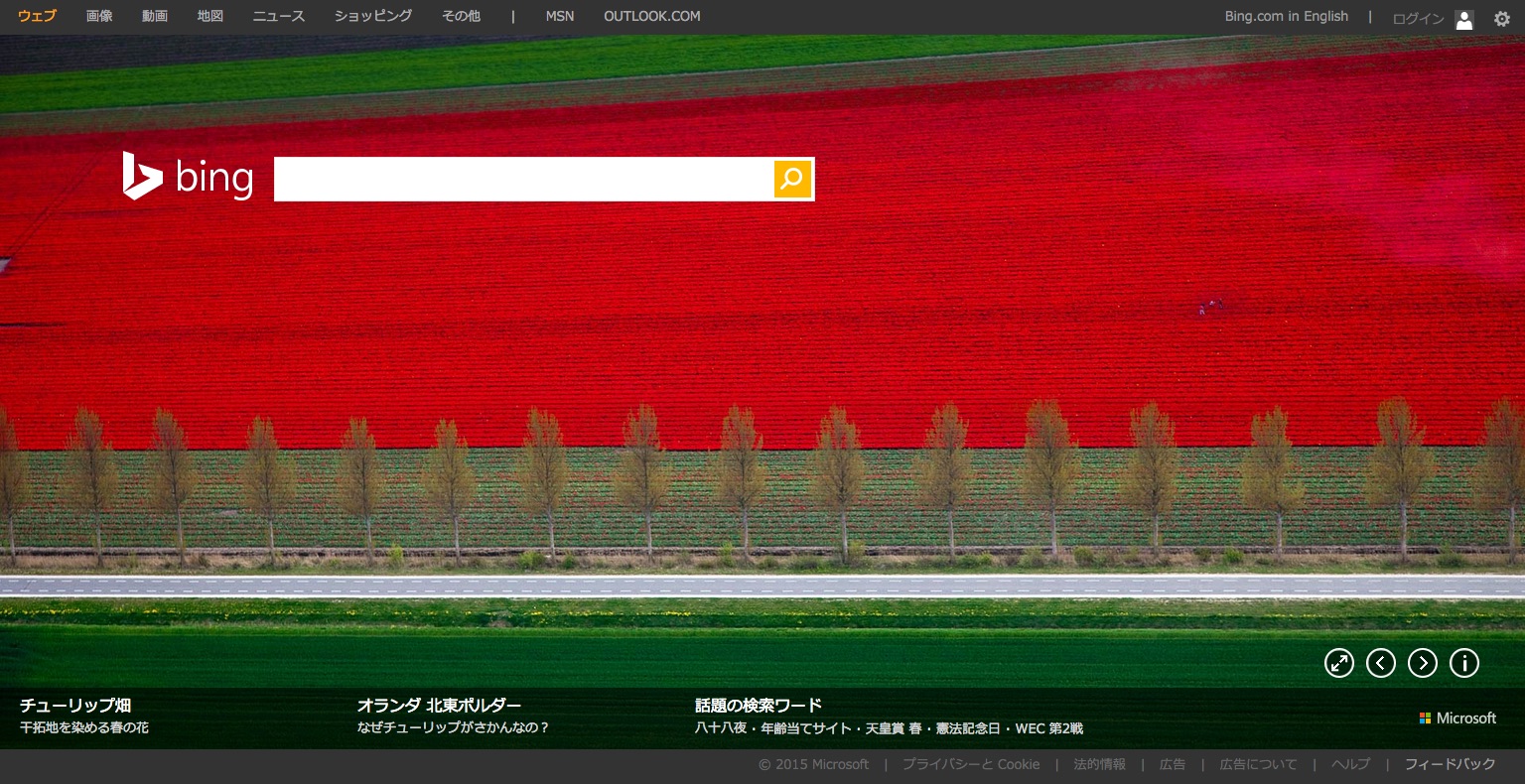Click フィードバック in the footer
The width and height of the screenshot is (1525, 784).
tap(1450, 764)
